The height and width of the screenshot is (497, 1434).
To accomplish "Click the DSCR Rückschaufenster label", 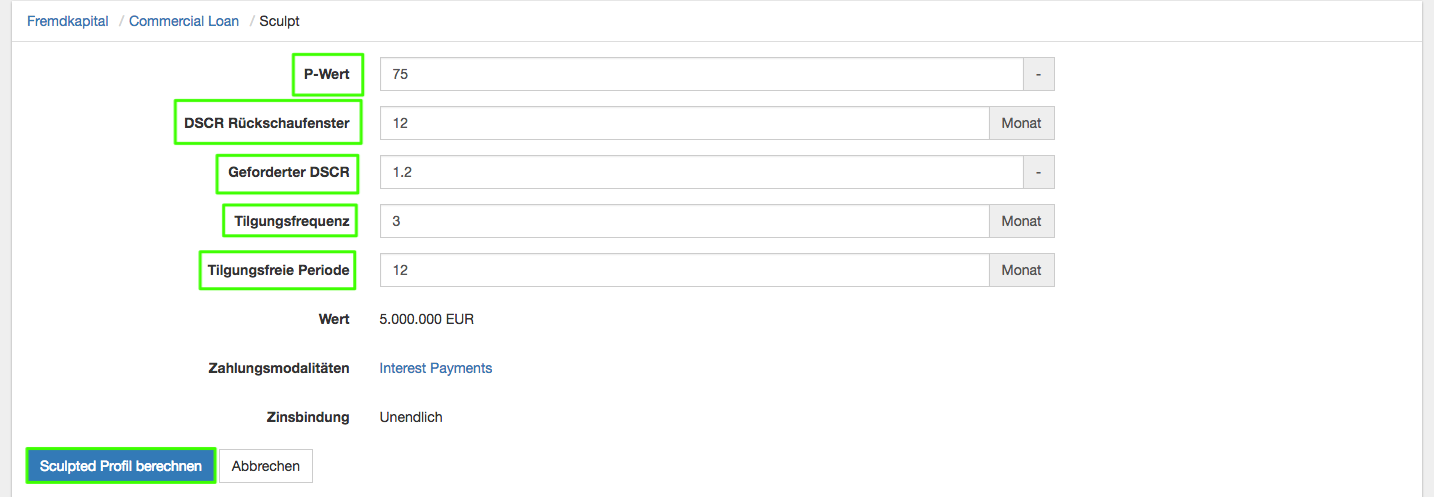I will [x=267, y=123].
